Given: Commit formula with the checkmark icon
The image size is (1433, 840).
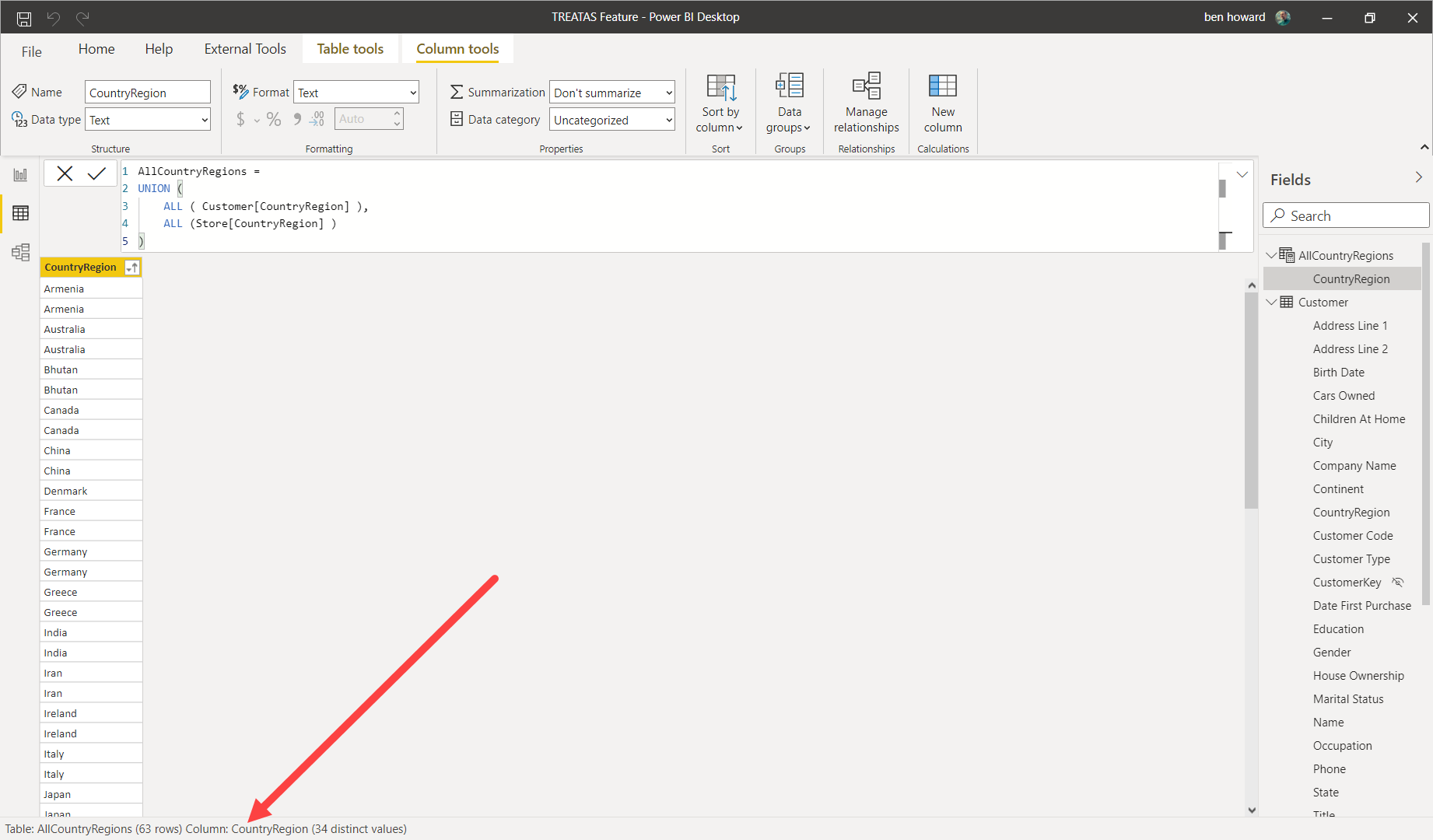Looking at the screenshot, I should 97,173.
